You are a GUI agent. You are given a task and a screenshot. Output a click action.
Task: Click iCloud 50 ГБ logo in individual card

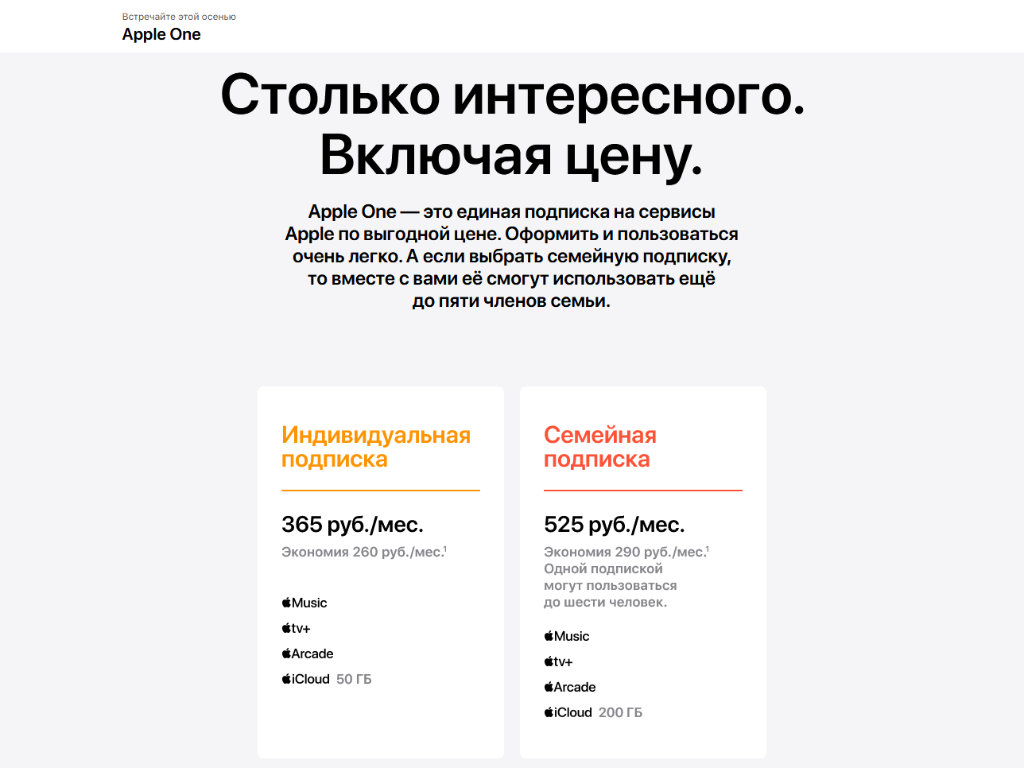pos(305,679)
